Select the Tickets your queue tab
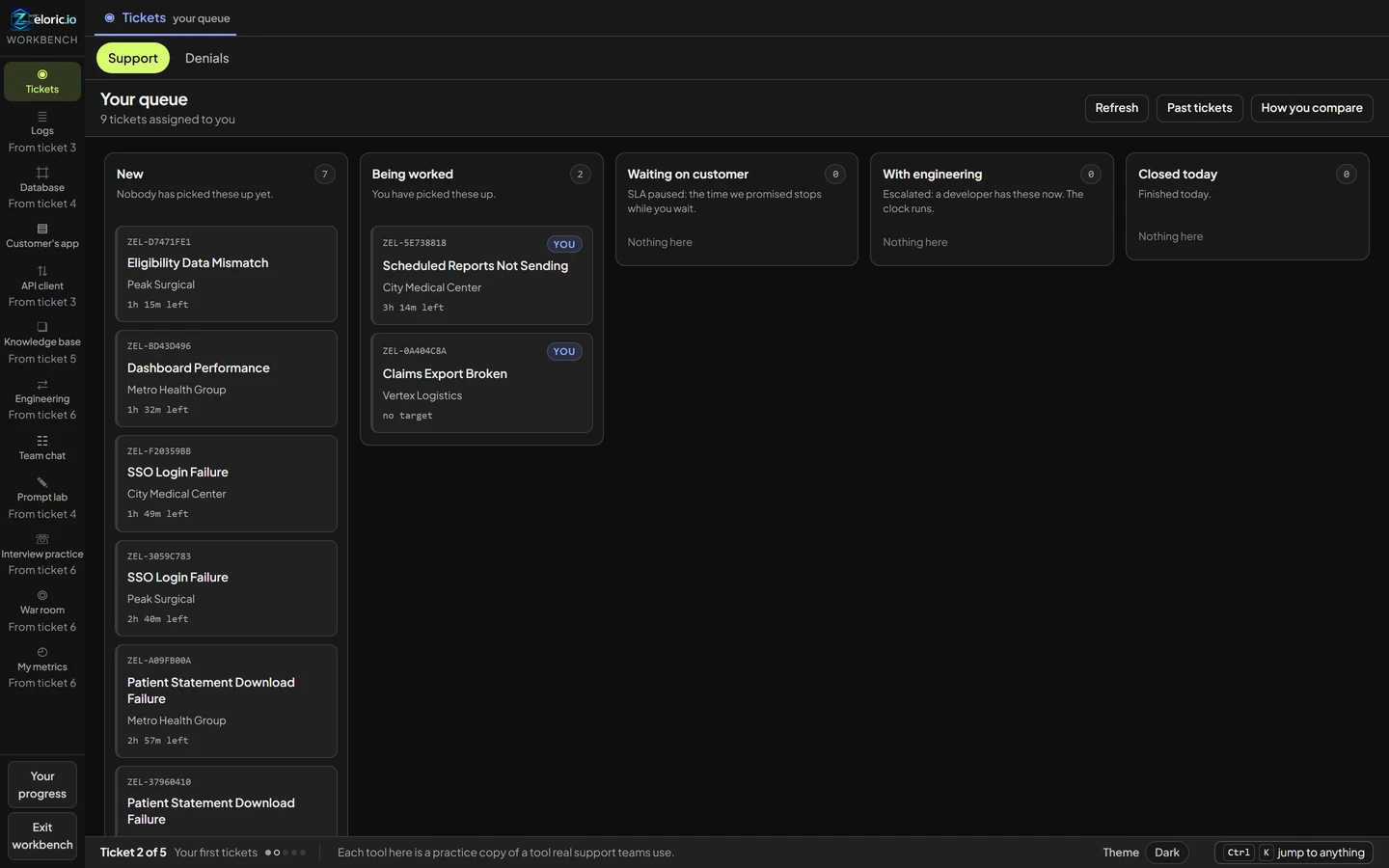Screen dimensions: 1389x868 pyautogui.click(x=165, y=18)
